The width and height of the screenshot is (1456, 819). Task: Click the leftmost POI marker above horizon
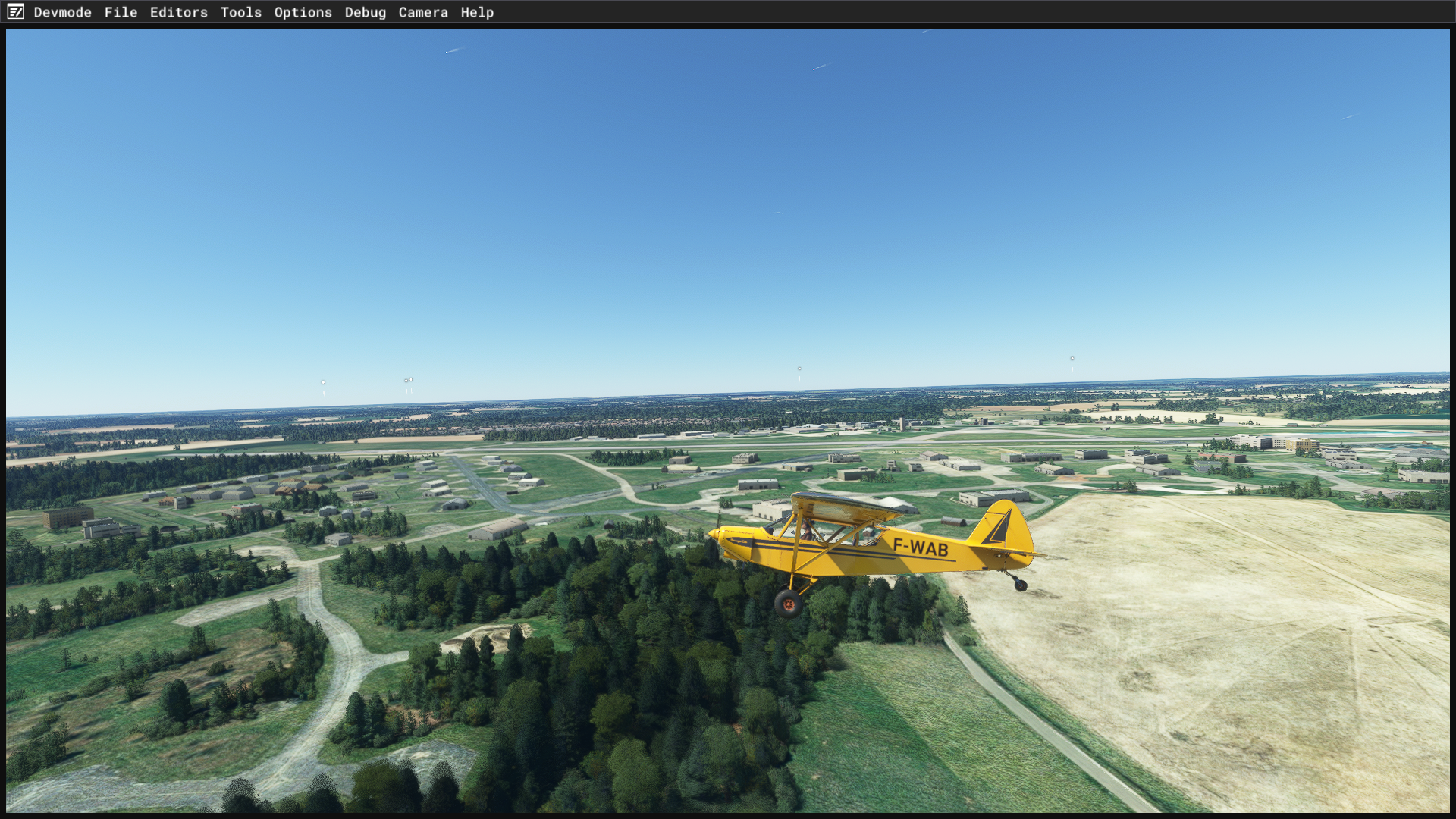(323, 383)
